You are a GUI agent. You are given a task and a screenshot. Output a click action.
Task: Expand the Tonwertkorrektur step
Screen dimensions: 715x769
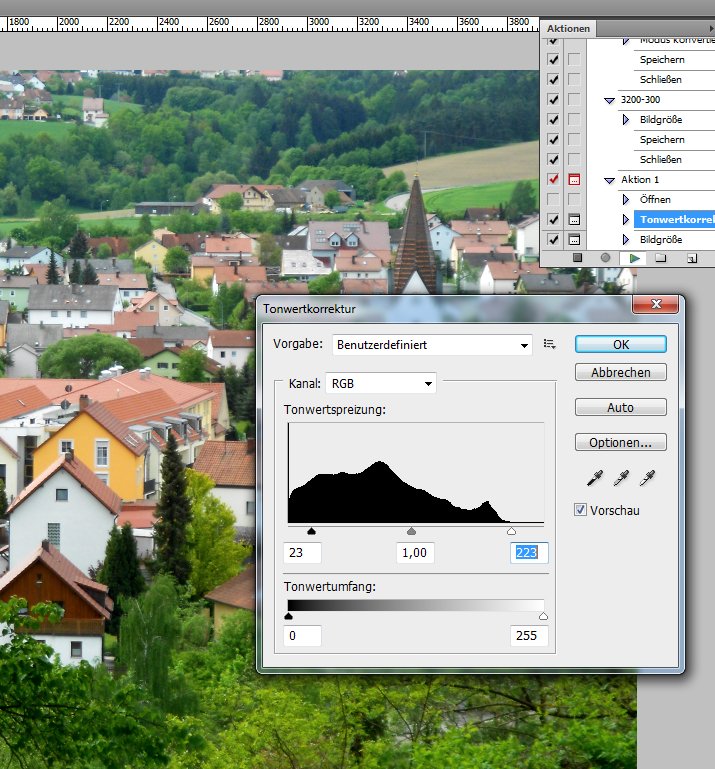626,219
